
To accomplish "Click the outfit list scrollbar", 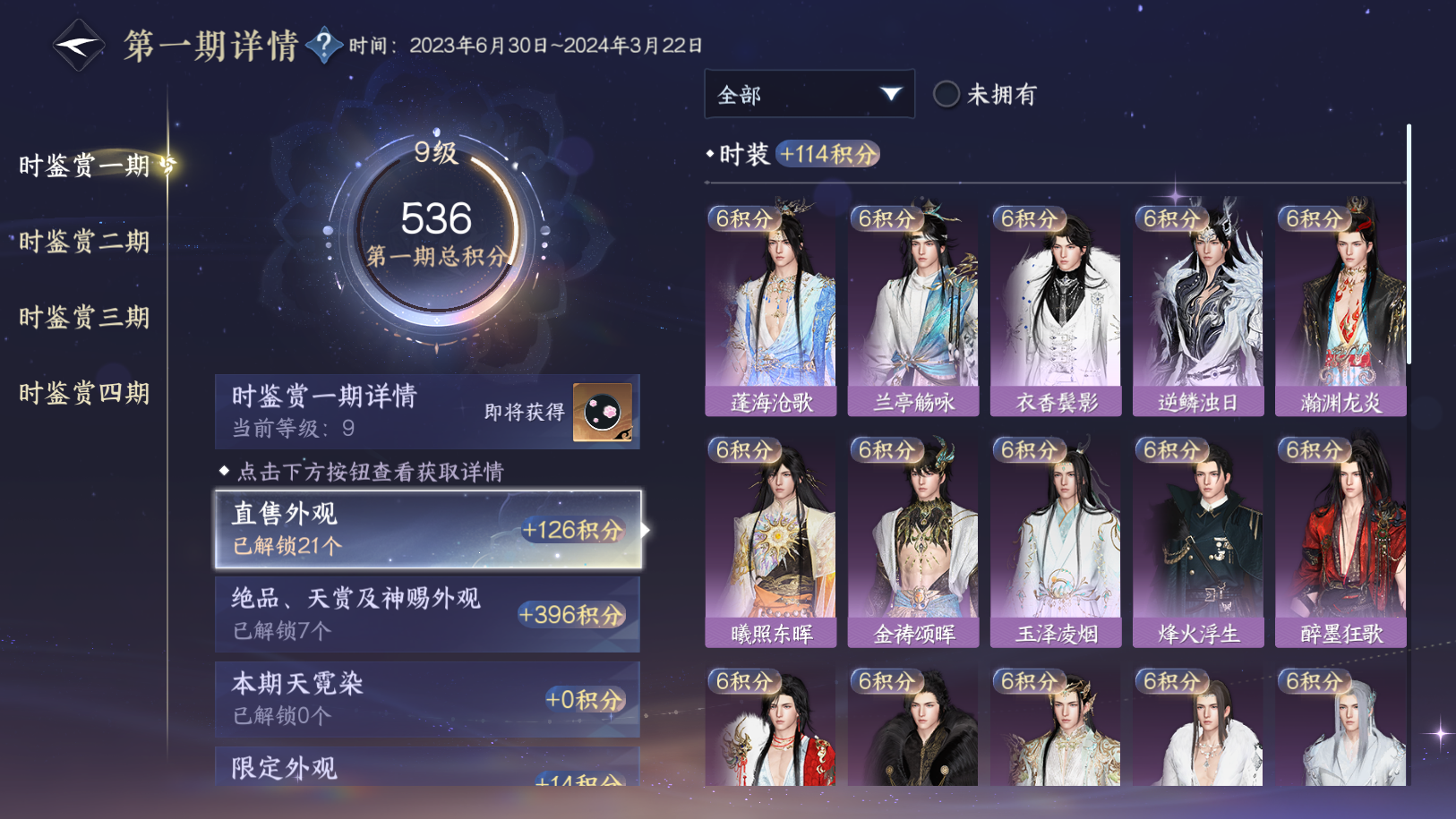I will click(x=1409, y=243).
